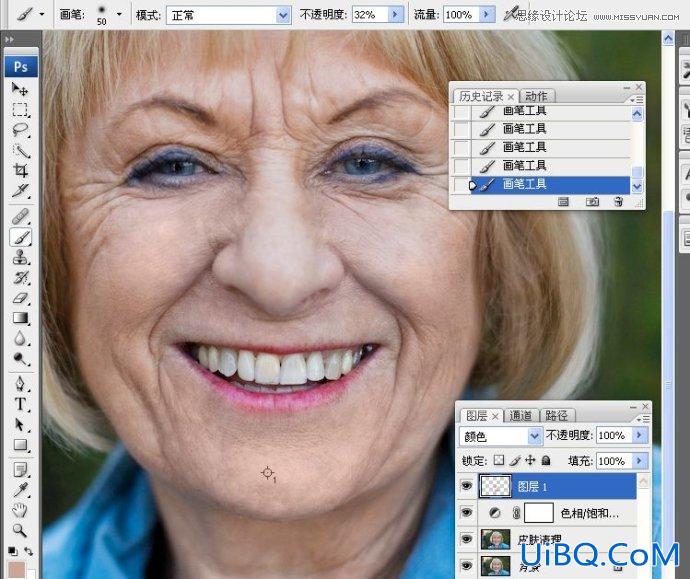
Task: Open History panel options menu
Action: click(637, 100)
